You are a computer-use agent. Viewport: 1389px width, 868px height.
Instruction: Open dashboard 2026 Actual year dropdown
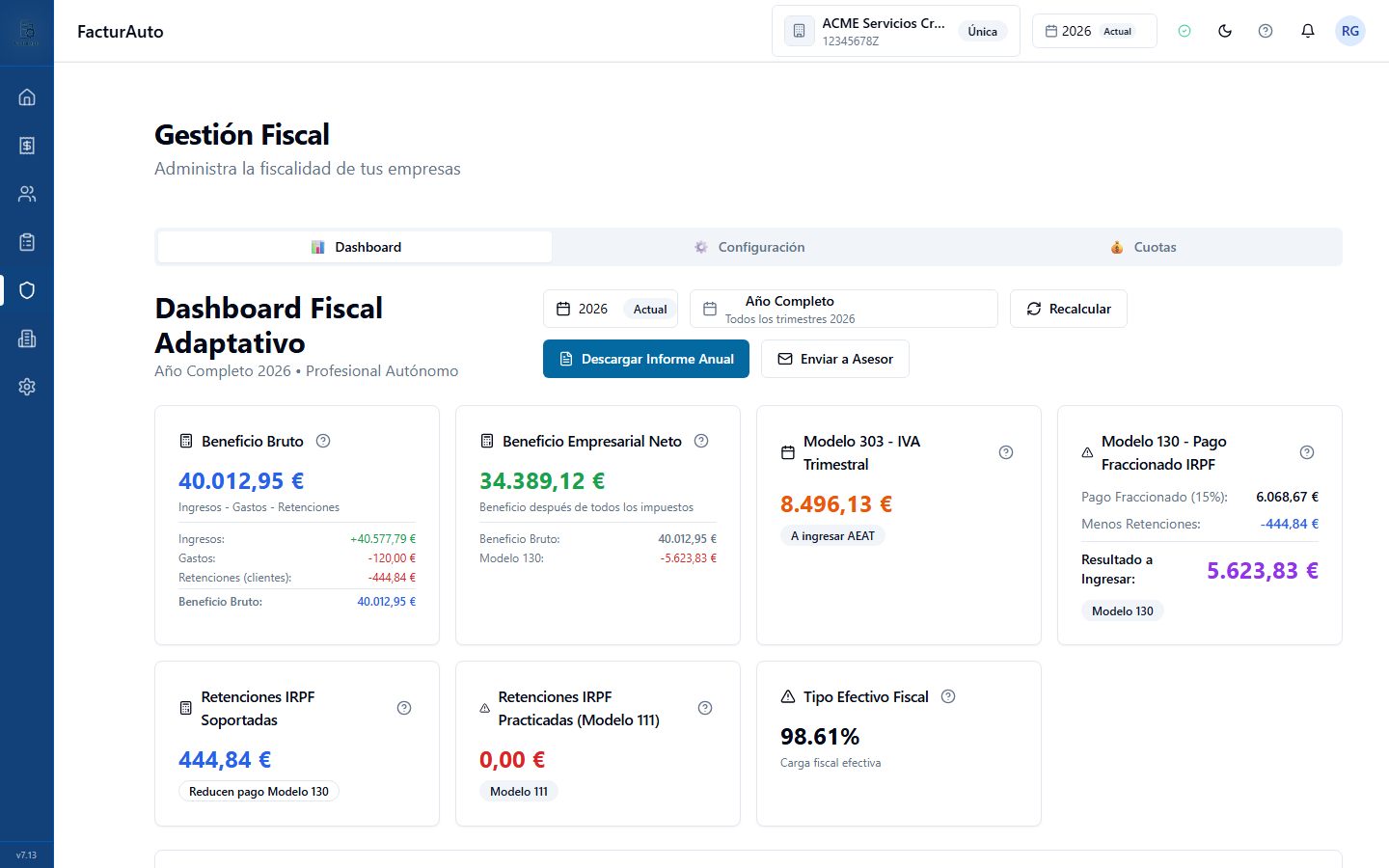pyautogui.click(x=611, y=309)
